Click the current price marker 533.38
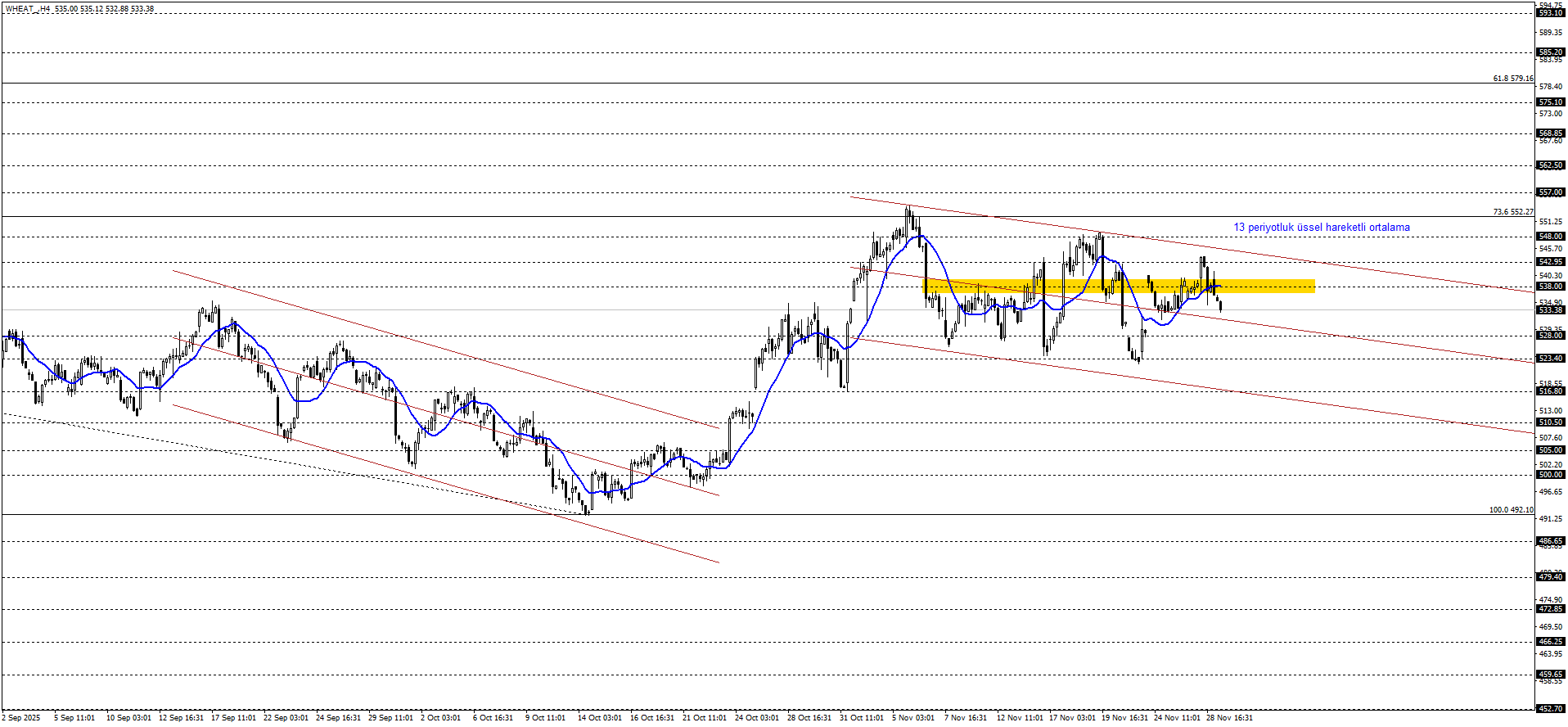 [x=1551, y=310]
